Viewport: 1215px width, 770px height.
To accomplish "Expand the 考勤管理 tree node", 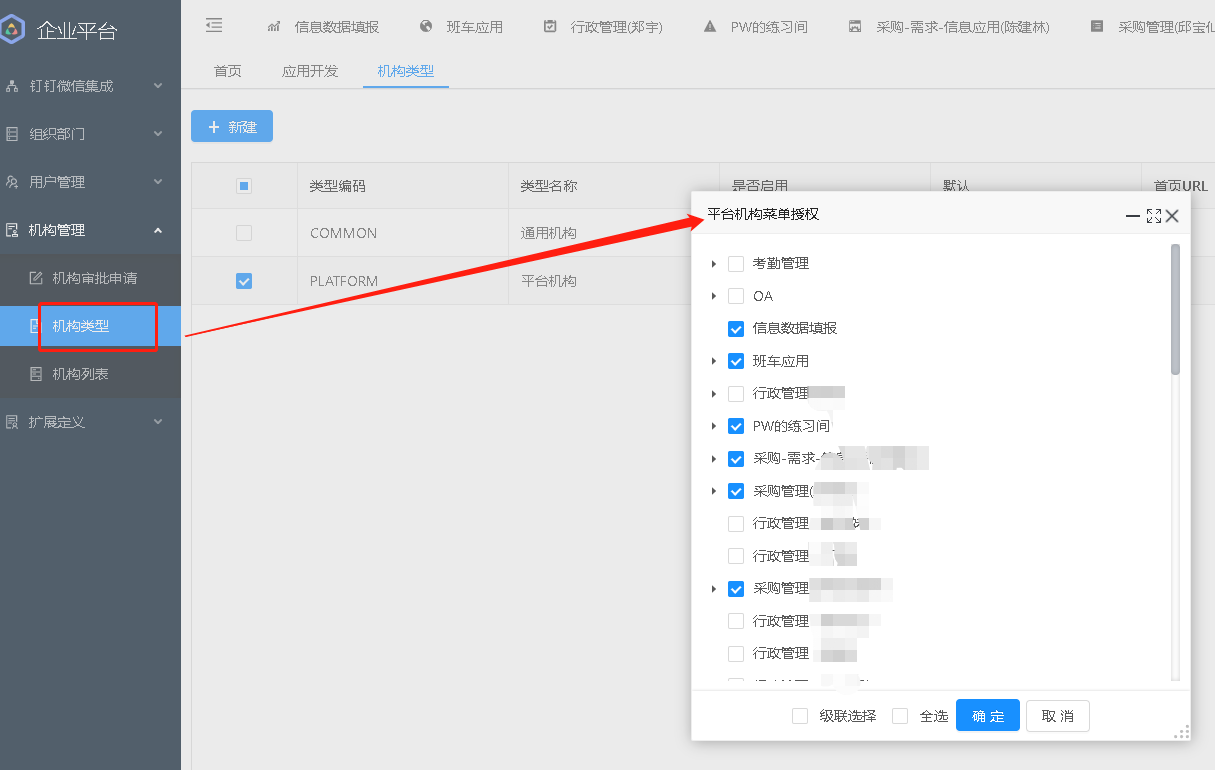I will 713,263.
